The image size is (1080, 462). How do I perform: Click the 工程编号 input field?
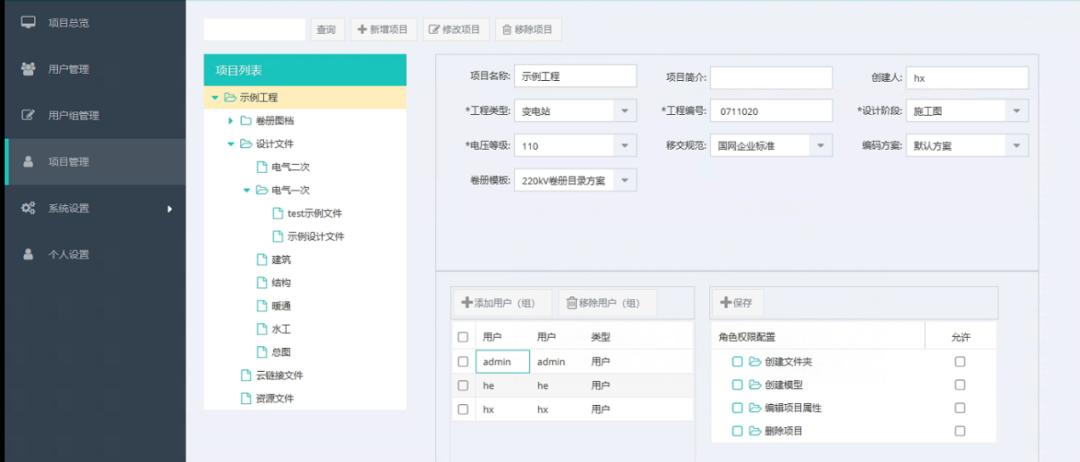[x=771, y=110]
